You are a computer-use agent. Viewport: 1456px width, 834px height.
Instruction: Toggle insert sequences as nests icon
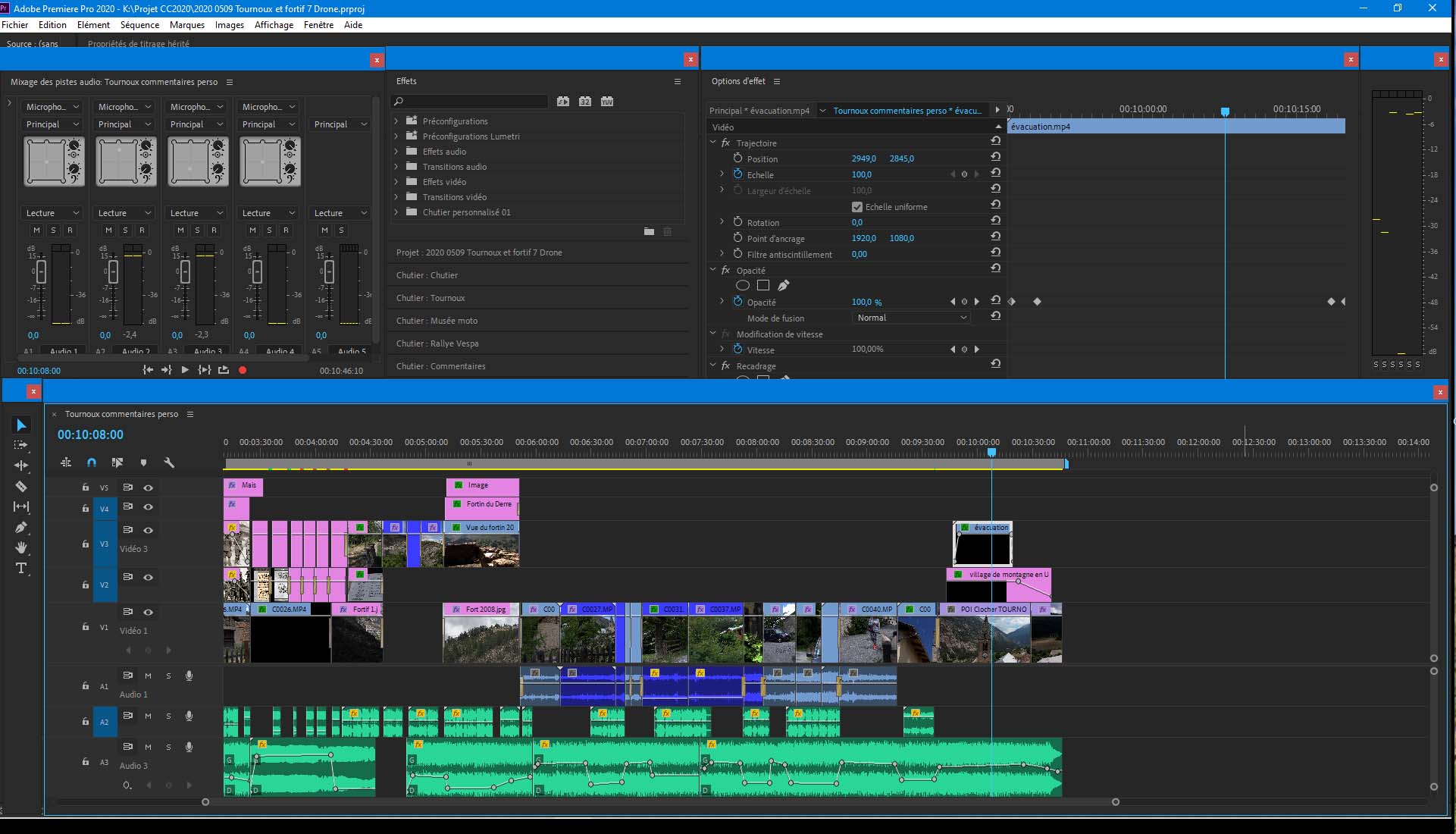click(66, 462)
